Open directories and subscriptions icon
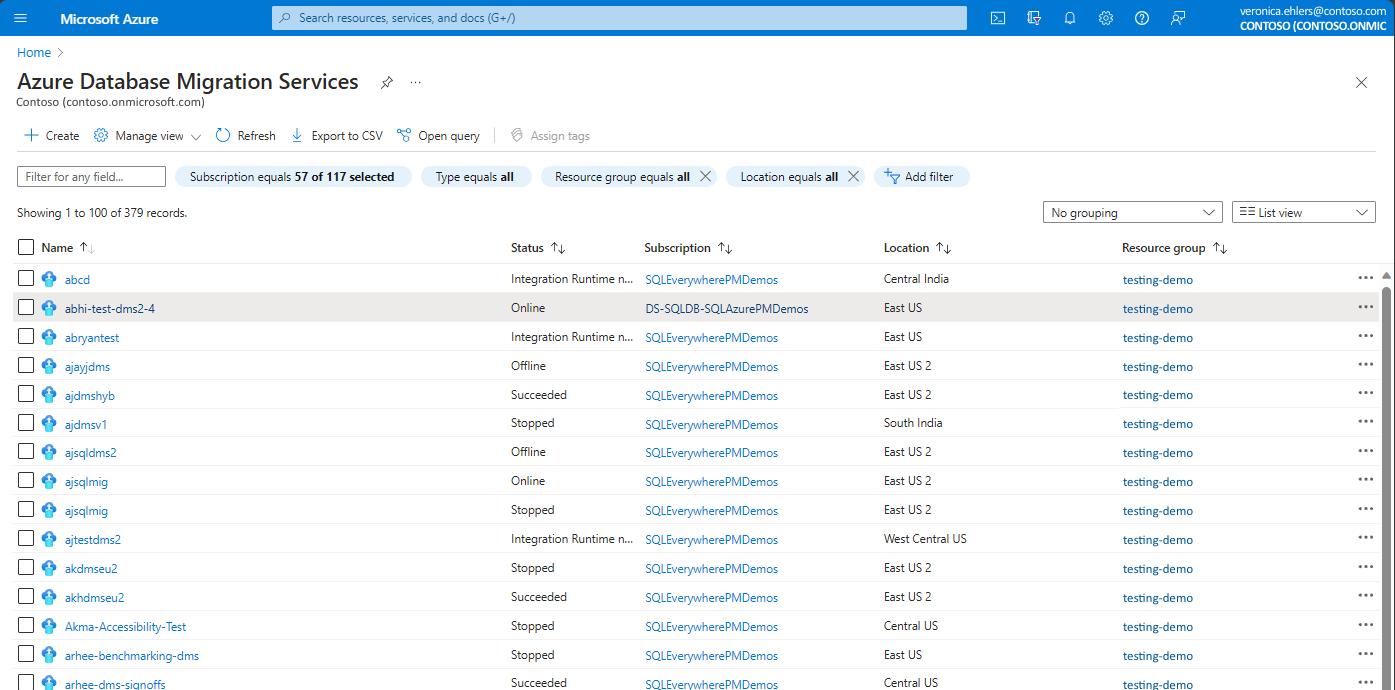This screenshot has height=690, width=1395. coord(1034,18)
